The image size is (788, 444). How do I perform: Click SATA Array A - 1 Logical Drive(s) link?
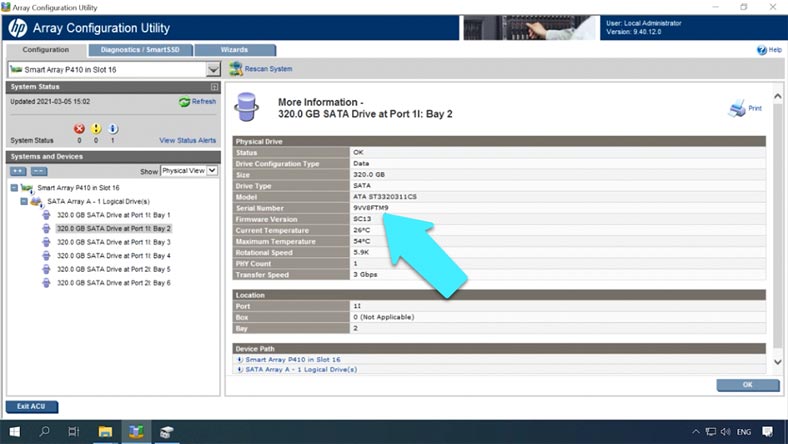coord(301,369)
